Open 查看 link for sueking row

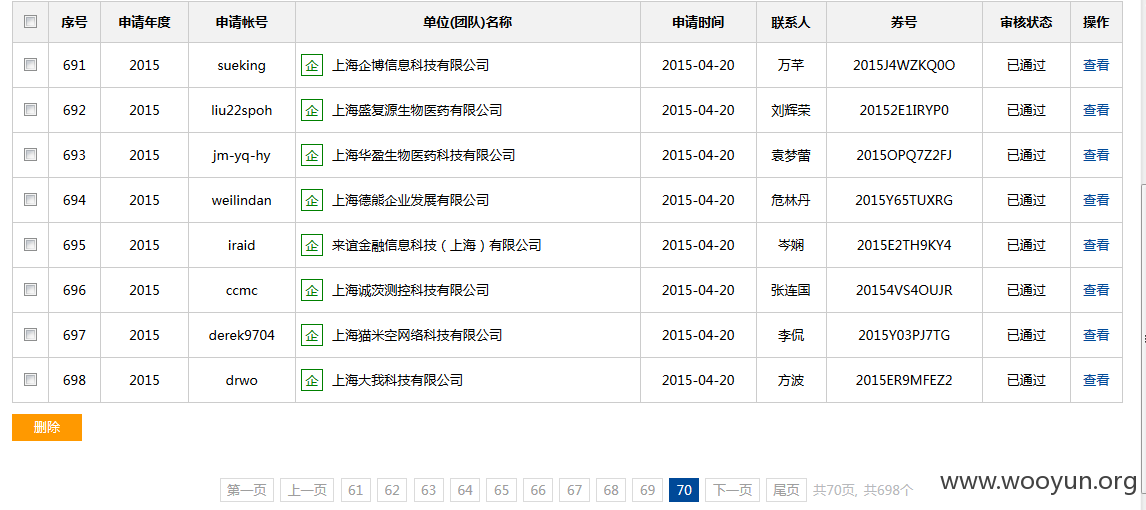1096,65
